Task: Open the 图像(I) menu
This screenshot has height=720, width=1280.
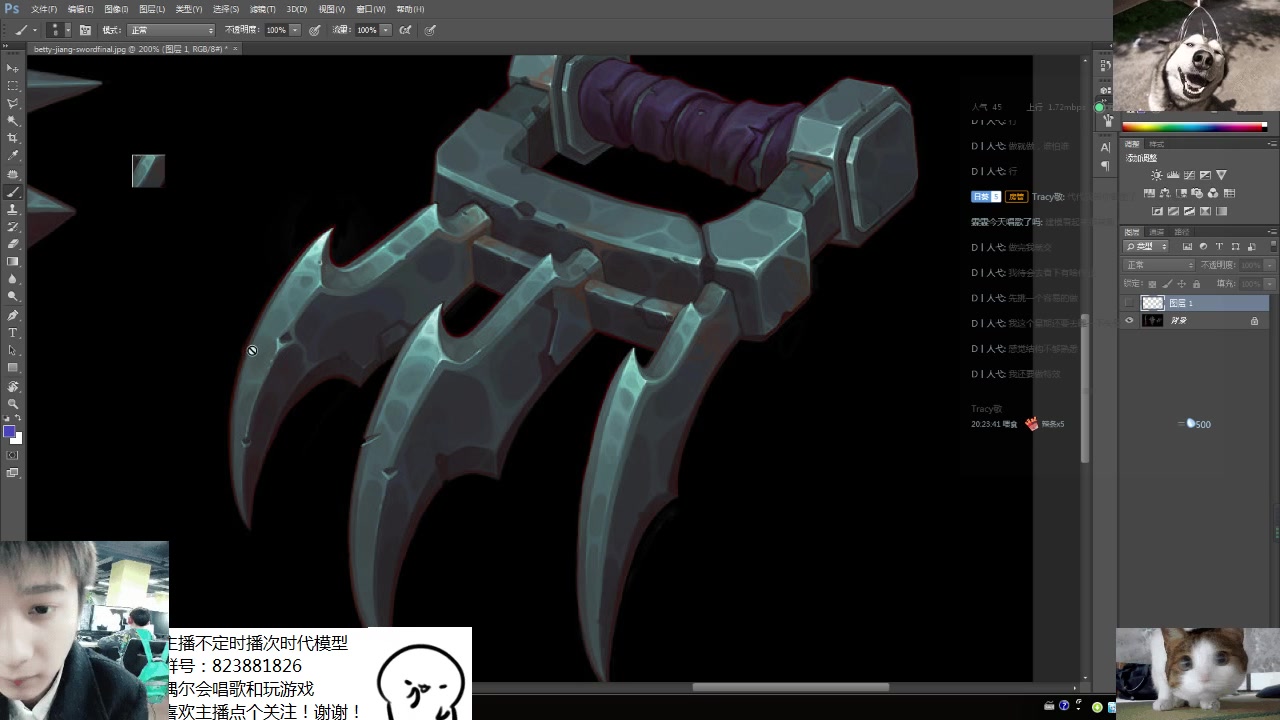Action: [x=117, y=9]
